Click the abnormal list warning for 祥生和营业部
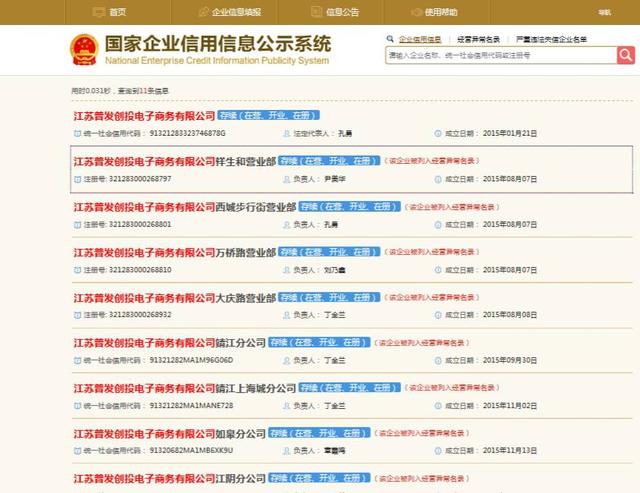640x493 pixels. (x=432, y=161)
